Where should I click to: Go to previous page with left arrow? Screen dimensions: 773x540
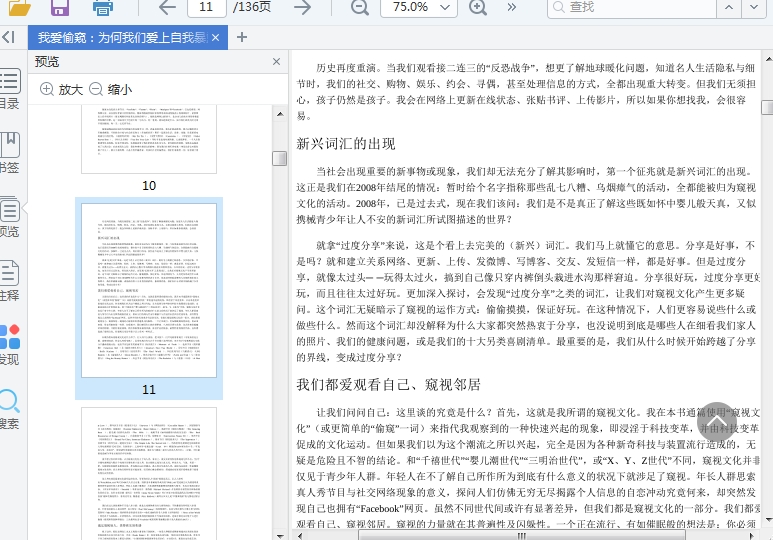(x=167, y=7)
